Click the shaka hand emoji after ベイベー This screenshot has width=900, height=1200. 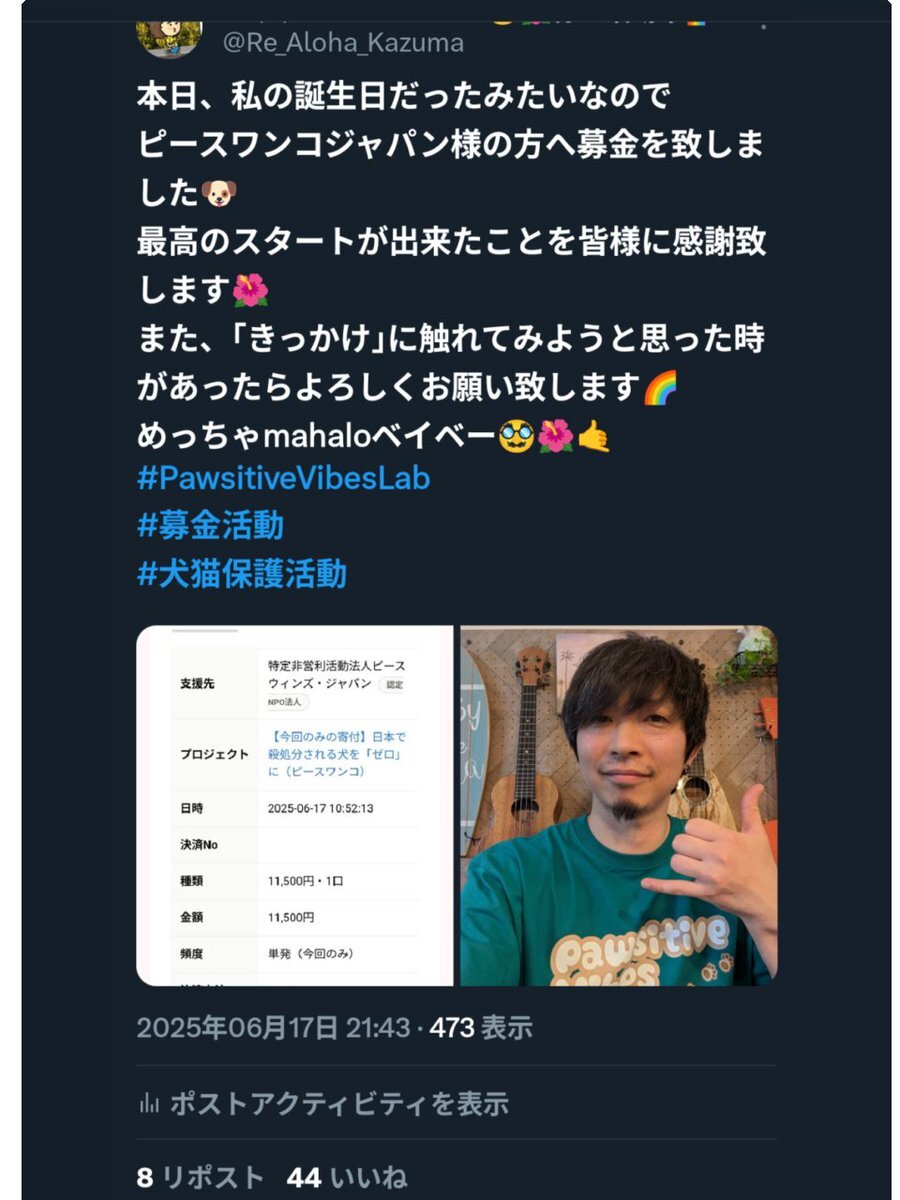594,434
